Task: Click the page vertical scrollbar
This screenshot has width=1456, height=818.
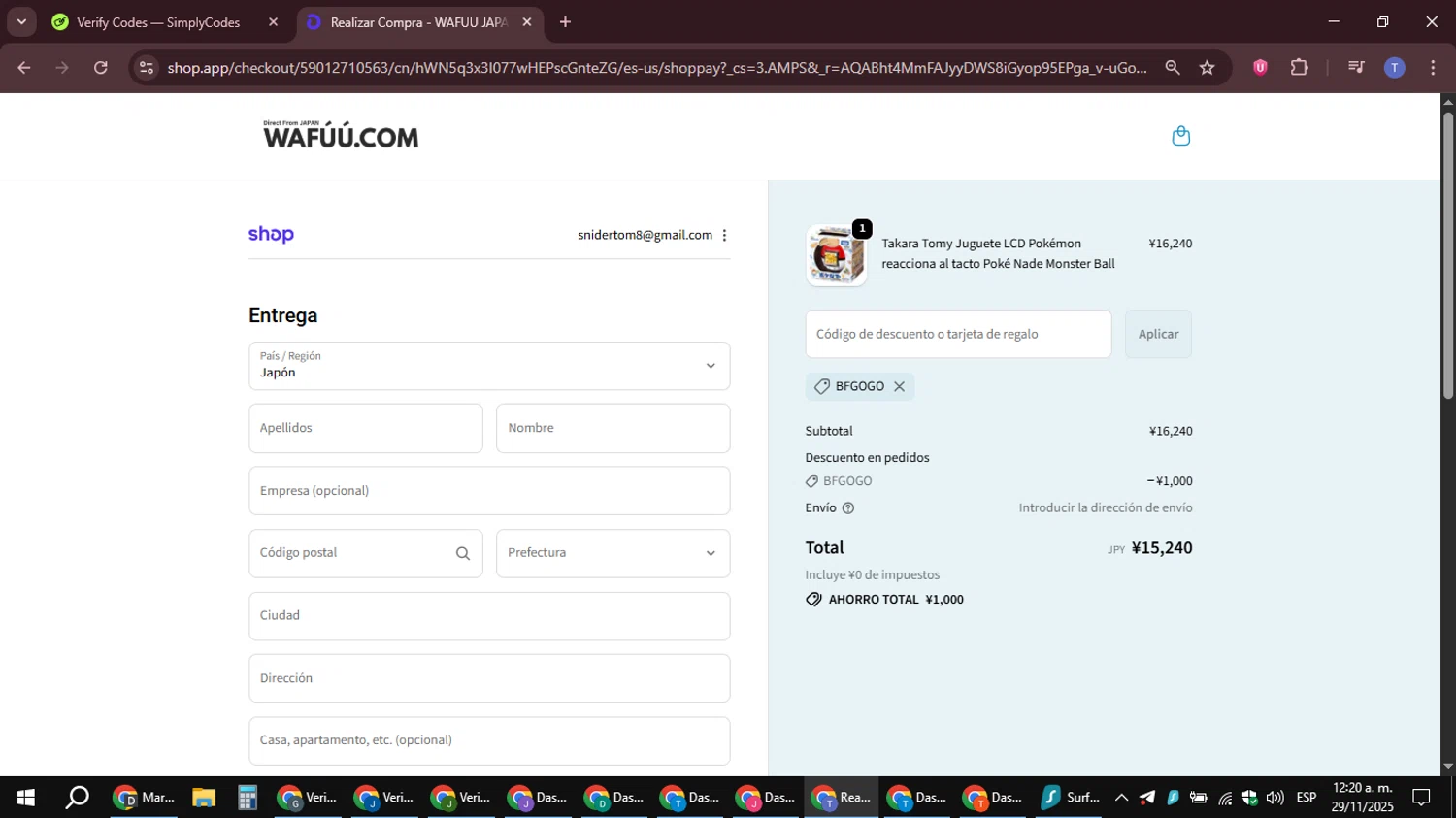Action: click(x=1448, y=256)
